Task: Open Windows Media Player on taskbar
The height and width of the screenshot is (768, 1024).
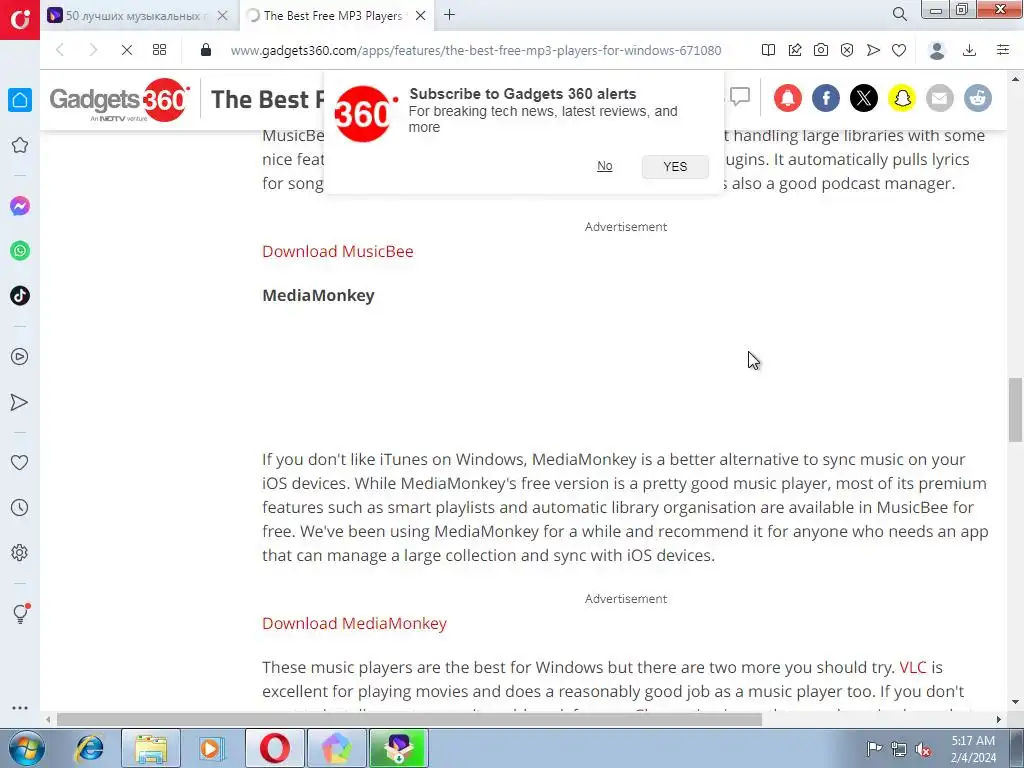Action: (x=211, y=748)
